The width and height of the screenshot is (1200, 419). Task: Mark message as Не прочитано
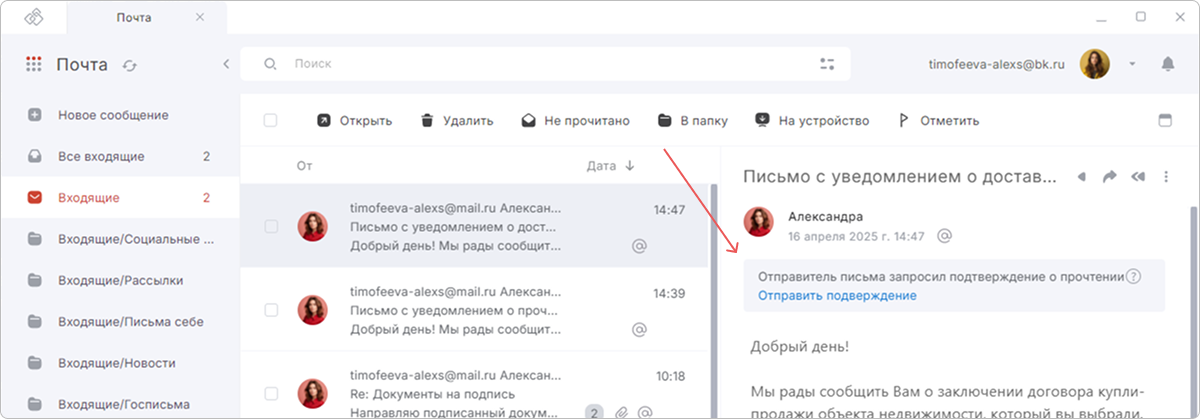575,121
